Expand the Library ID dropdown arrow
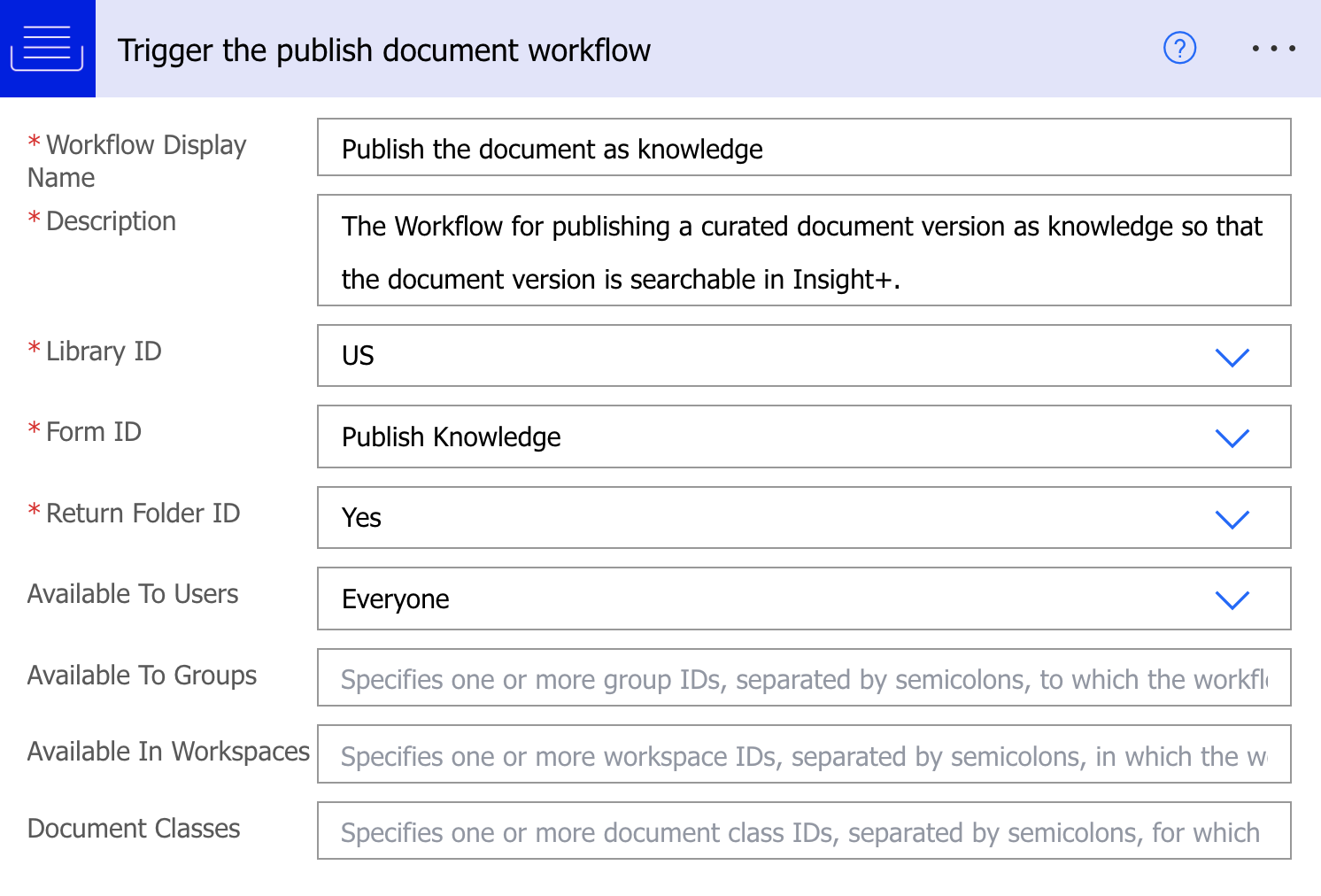The image size is (1321, 896). click(1232, 357)
